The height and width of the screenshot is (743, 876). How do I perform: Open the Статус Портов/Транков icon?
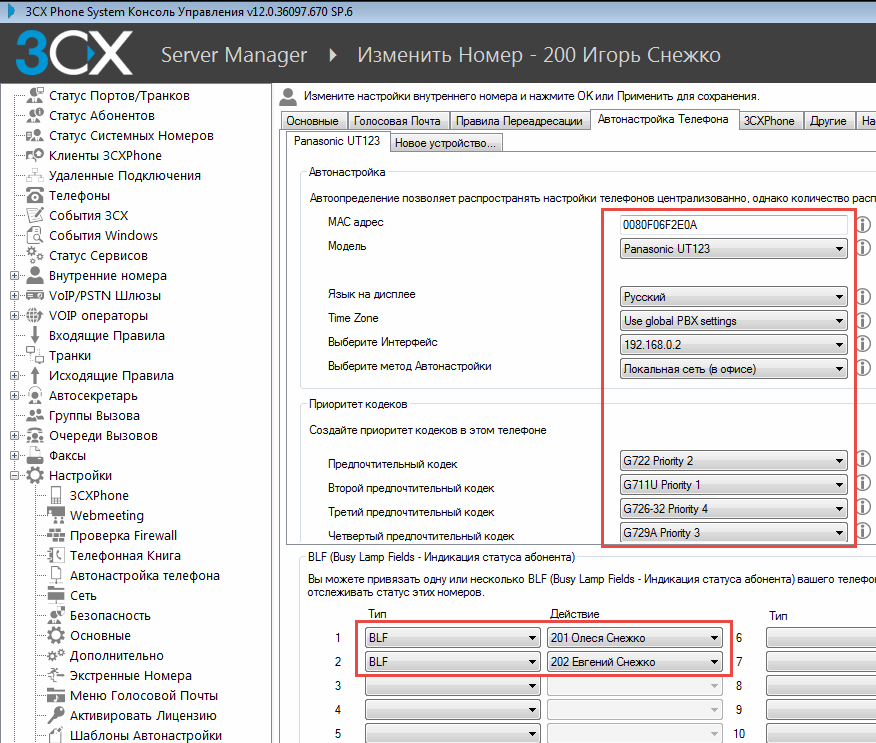click(x=35, y=96)
